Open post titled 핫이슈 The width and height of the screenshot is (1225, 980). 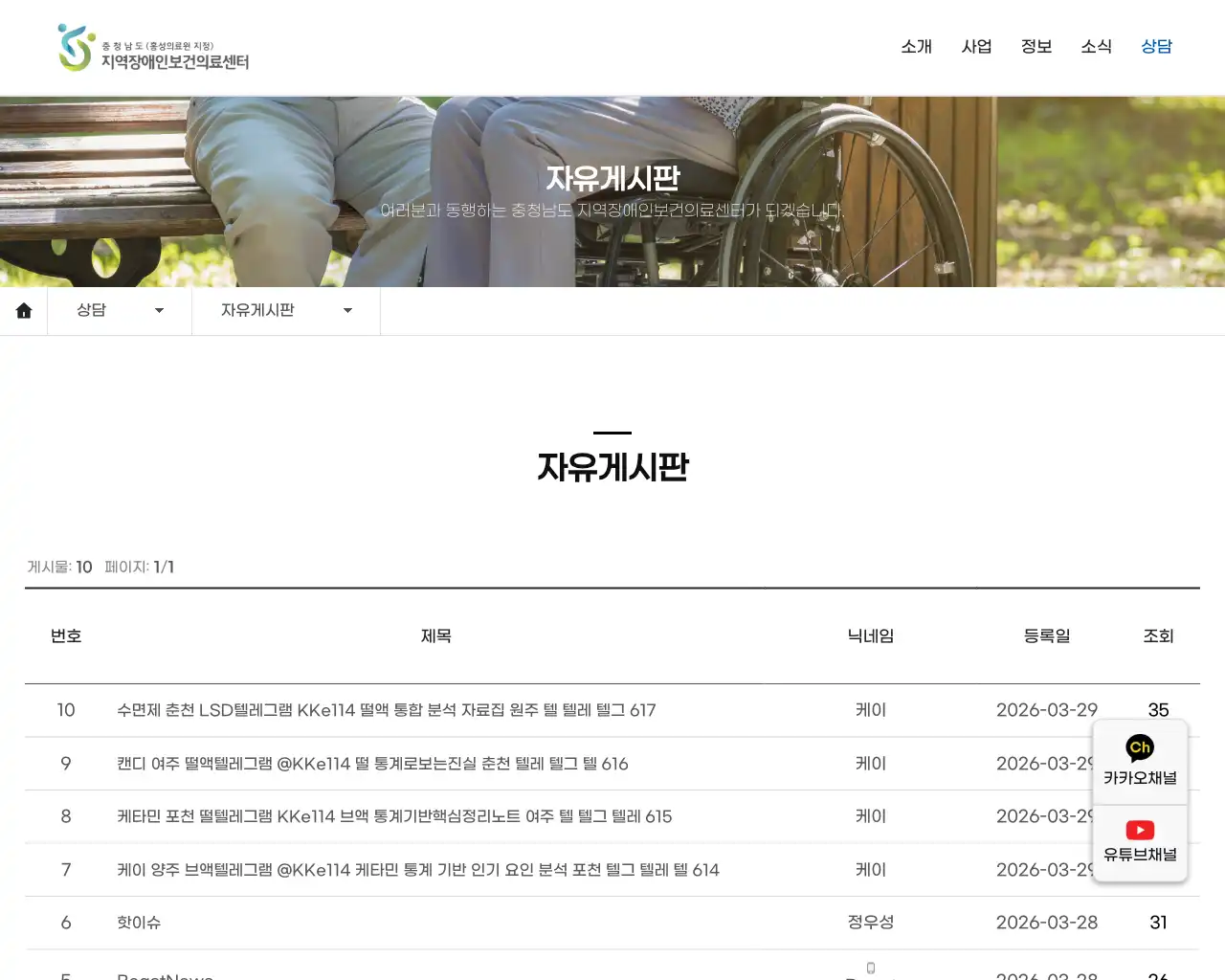coord(139,923)
